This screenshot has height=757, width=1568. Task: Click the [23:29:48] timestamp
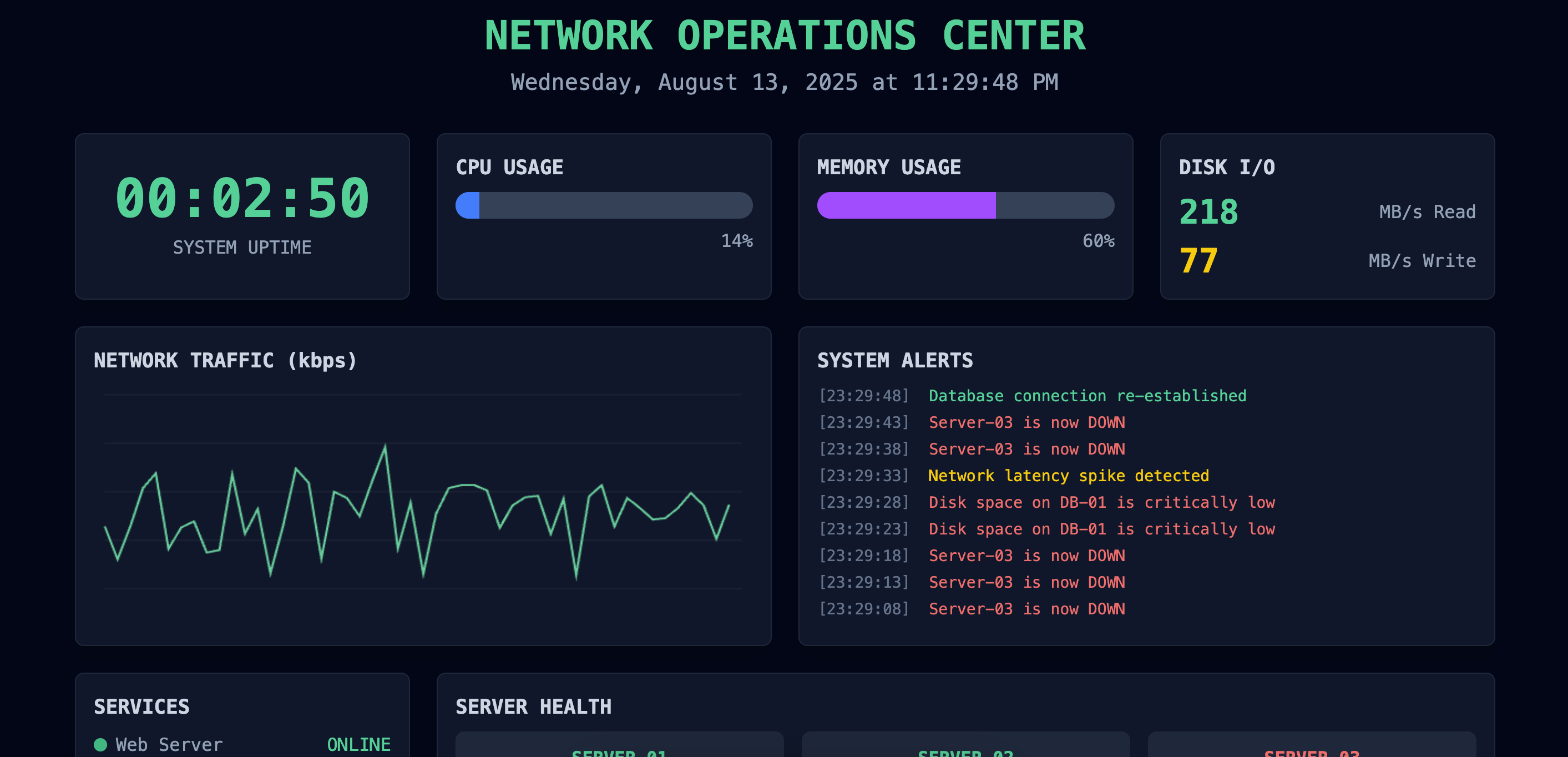[x=864, y=396]
